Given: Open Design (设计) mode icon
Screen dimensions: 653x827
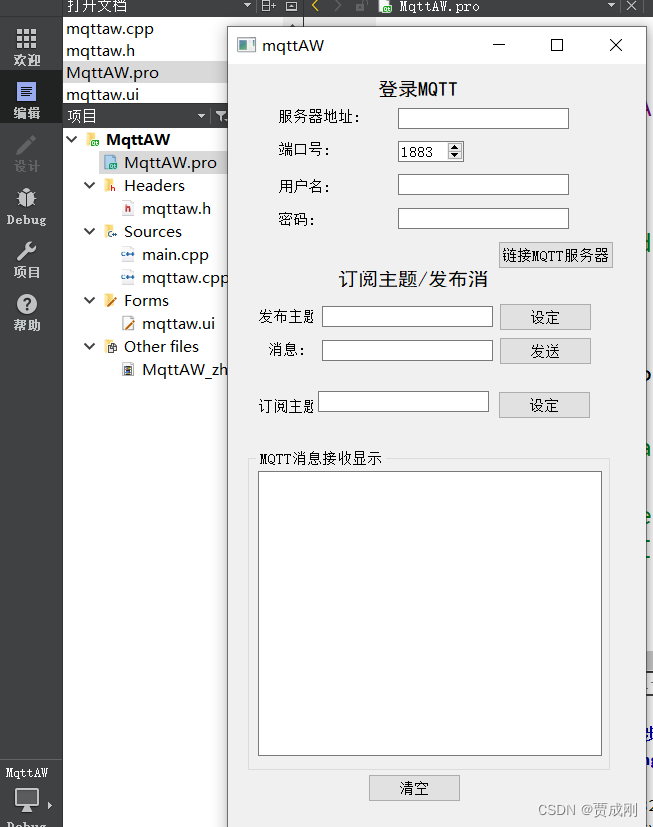Looking at the screenshot, I should click(26, 146).
